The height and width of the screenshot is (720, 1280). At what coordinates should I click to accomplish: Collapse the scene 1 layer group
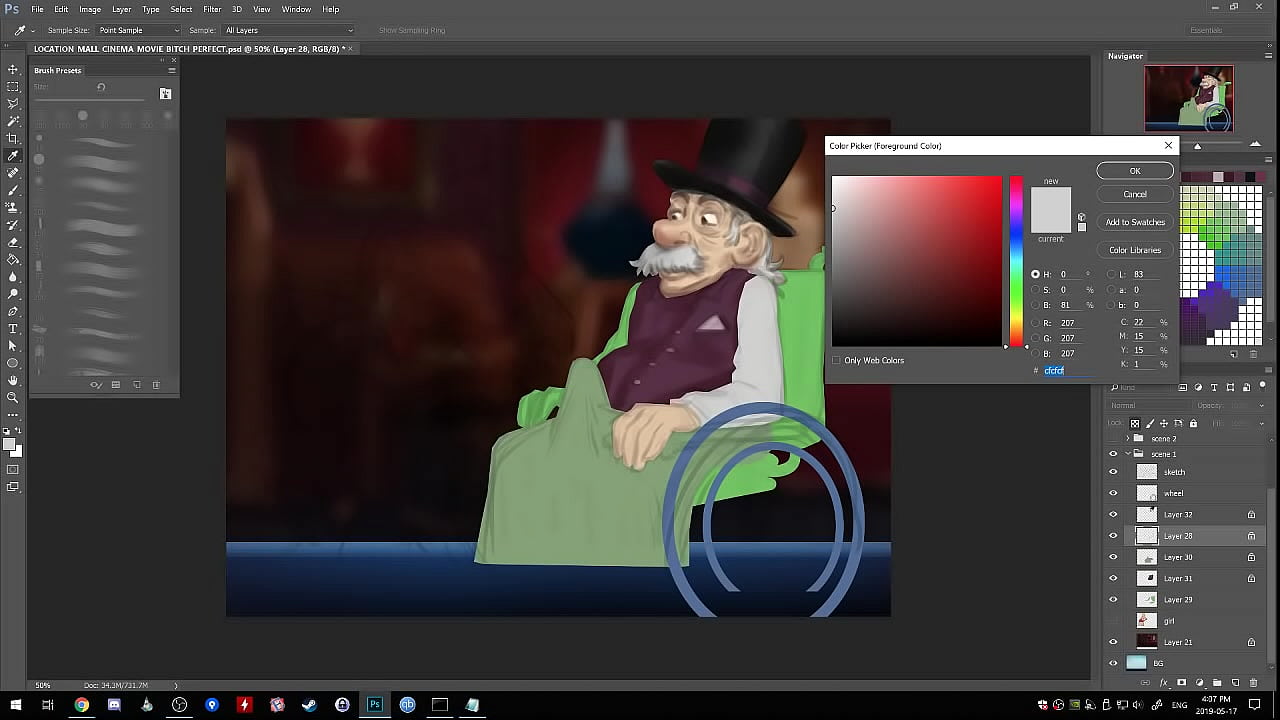pyautogui.click(x=1128, y=454)
